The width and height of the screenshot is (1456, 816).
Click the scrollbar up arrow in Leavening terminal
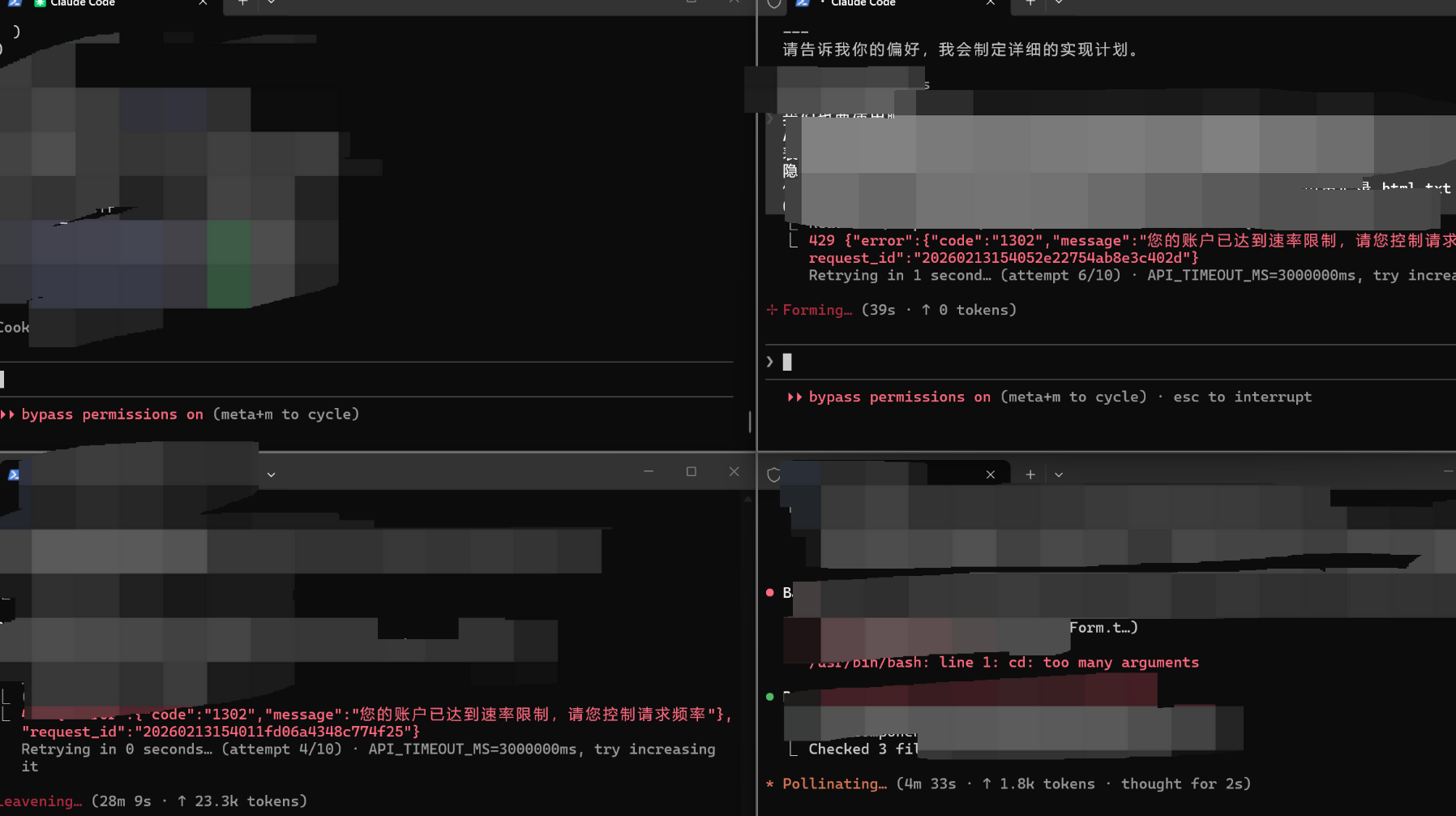coord(747,499)
